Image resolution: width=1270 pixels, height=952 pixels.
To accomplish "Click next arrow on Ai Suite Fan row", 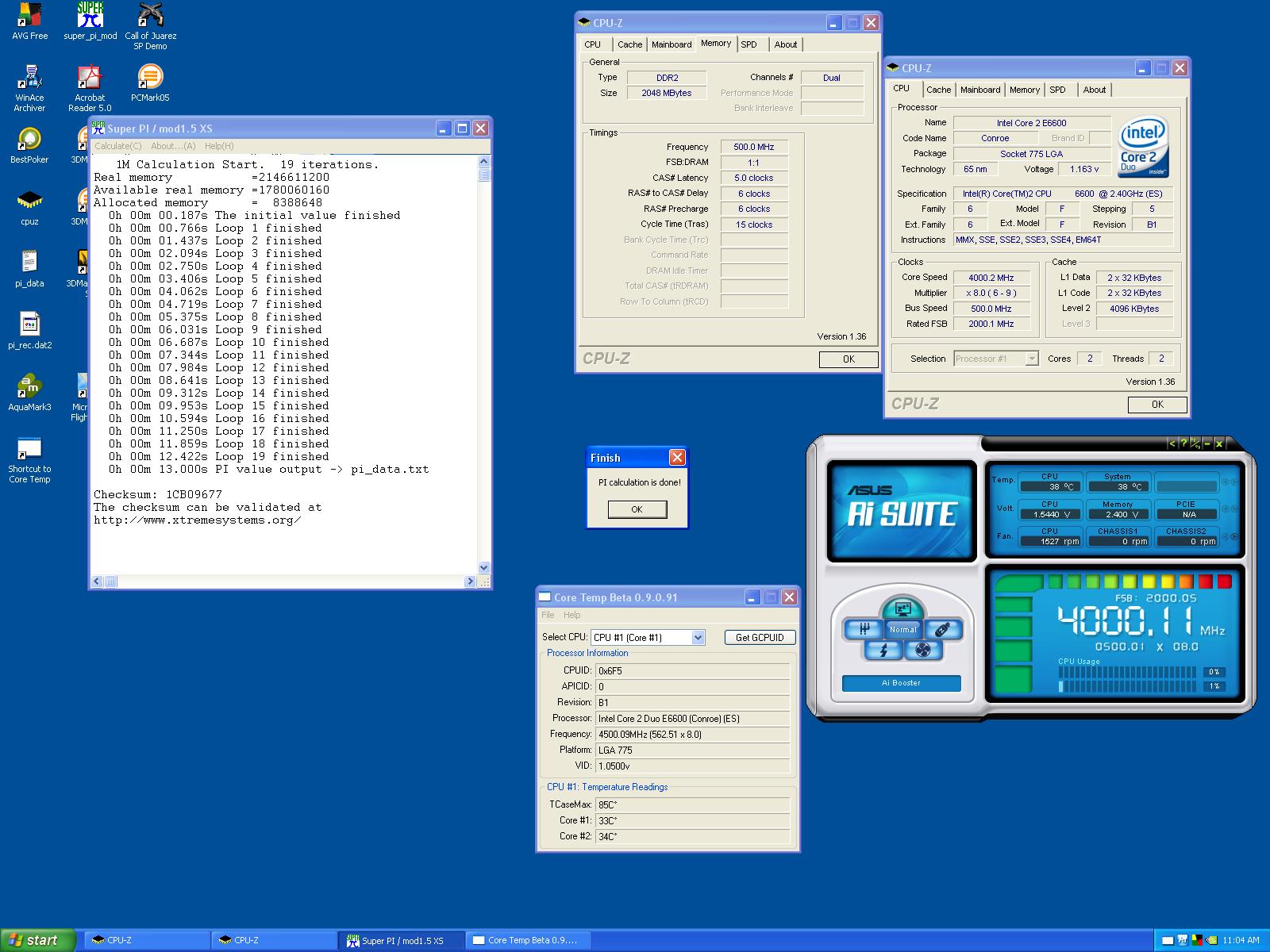I will (x=1233, y=537).
